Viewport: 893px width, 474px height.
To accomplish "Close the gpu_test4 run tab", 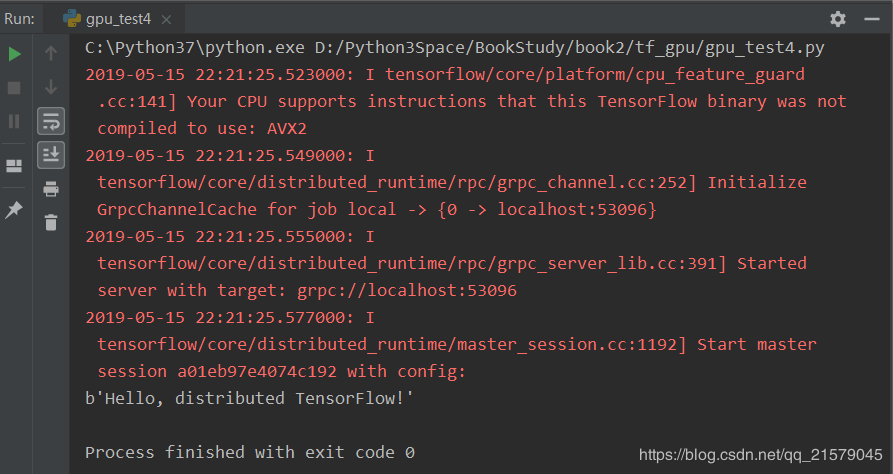I will pos(166,19).
